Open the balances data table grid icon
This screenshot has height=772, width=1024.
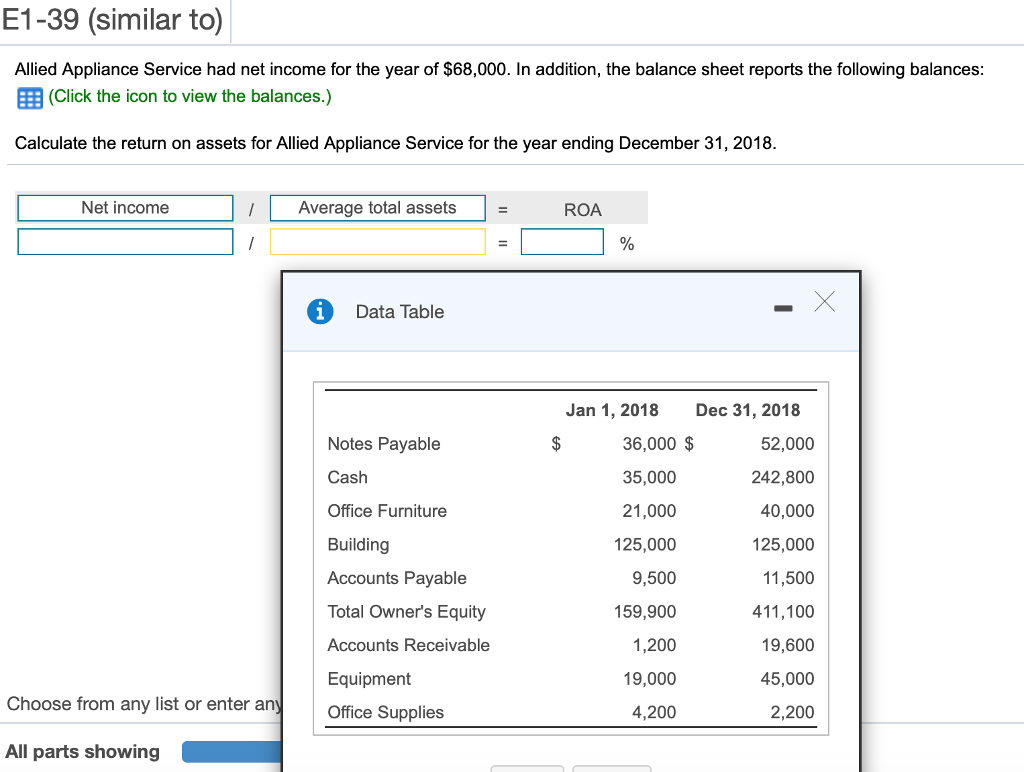point(29,98)
